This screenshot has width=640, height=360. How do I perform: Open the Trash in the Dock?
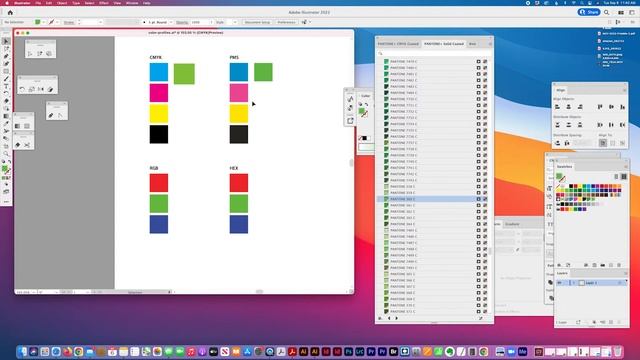pos(618,351)
